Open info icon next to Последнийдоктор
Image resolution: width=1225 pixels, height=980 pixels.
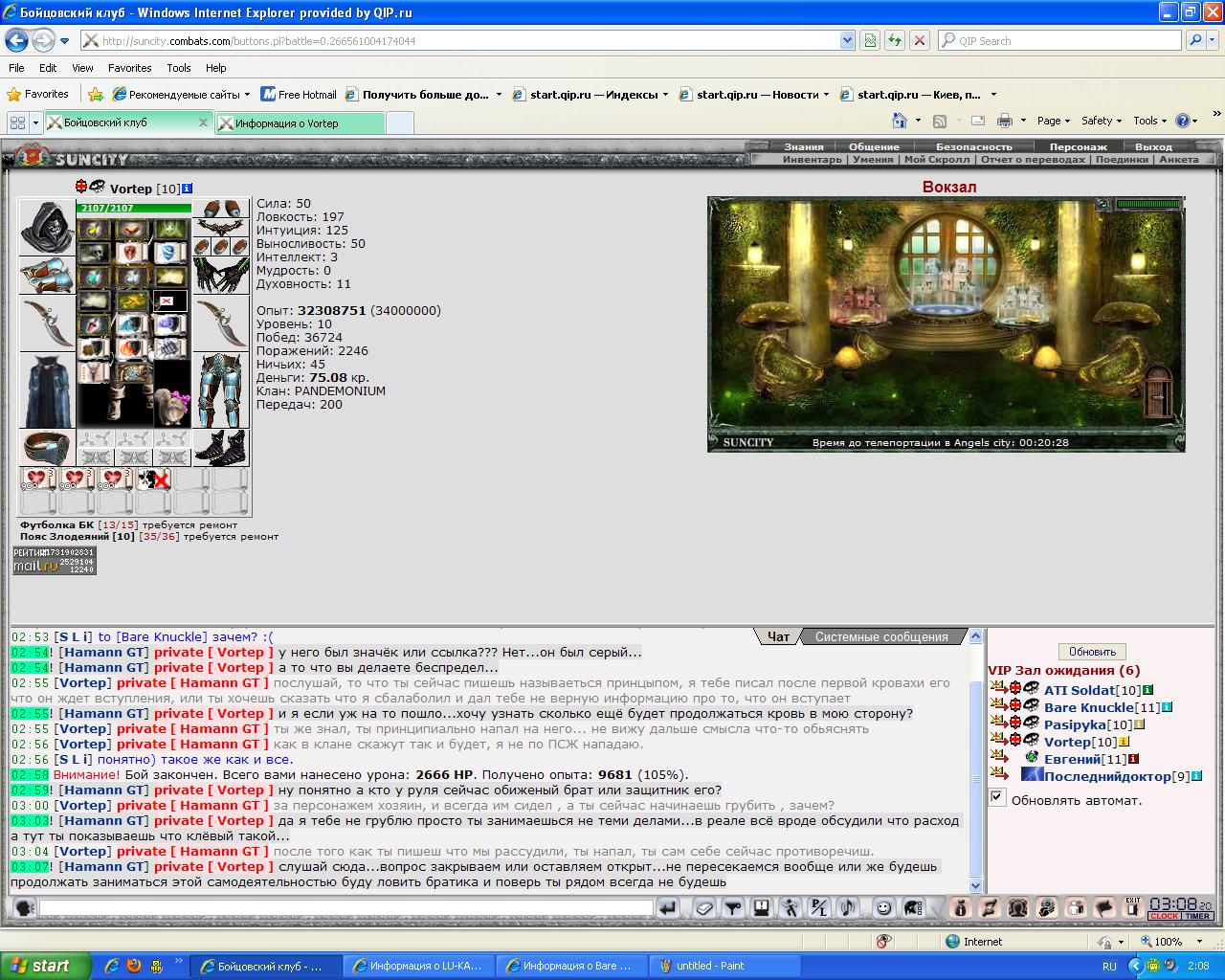click(x=1197, y=776)
